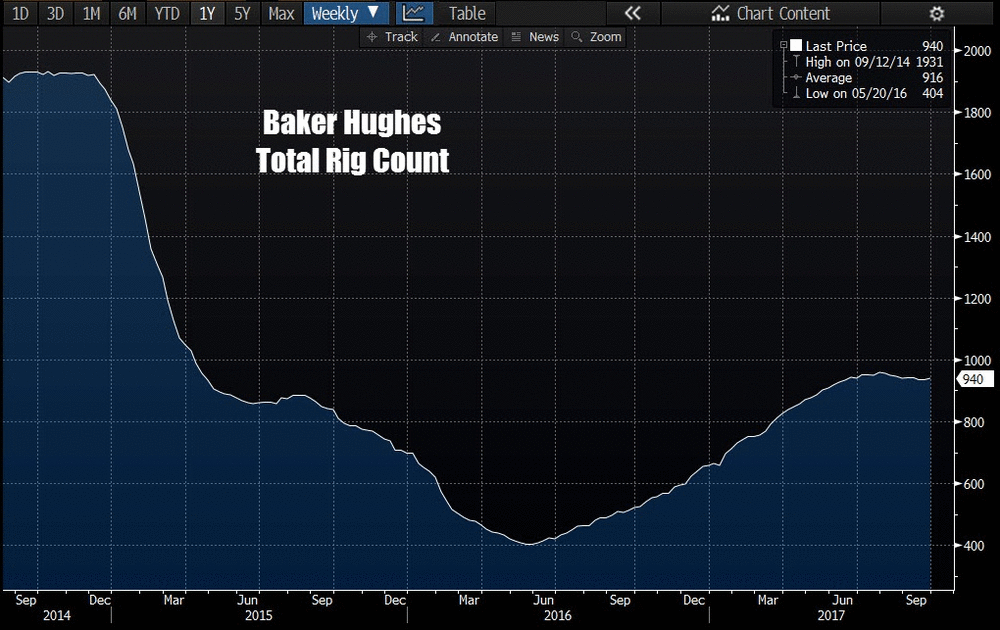Click the Average legend entry
Viewport: 1000px width, 630px height.
coord(828,78)
